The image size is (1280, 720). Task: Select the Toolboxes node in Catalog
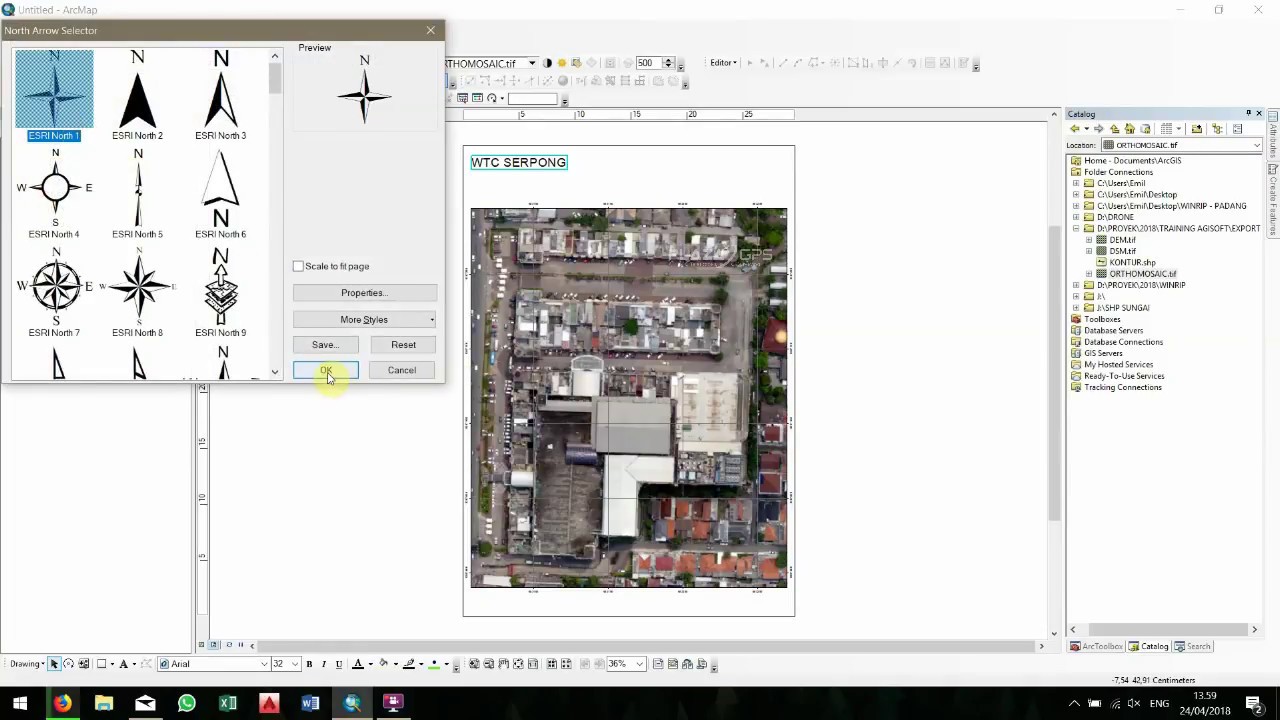1102,319
